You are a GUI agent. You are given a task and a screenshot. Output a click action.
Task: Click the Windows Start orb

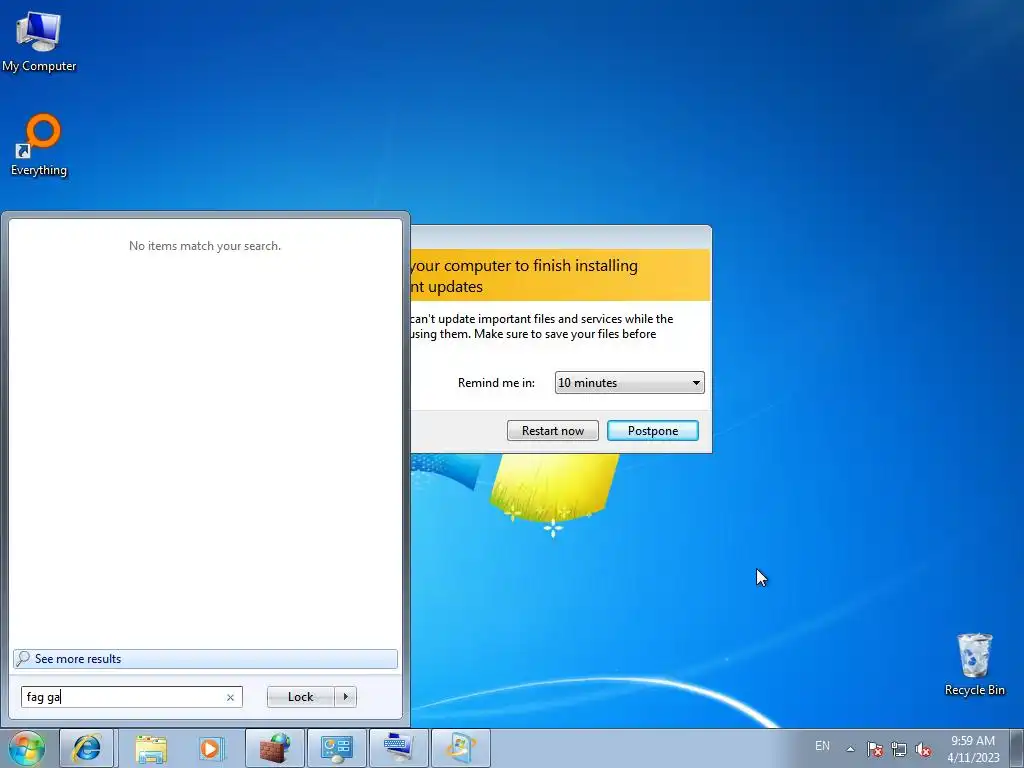(27, 748)
